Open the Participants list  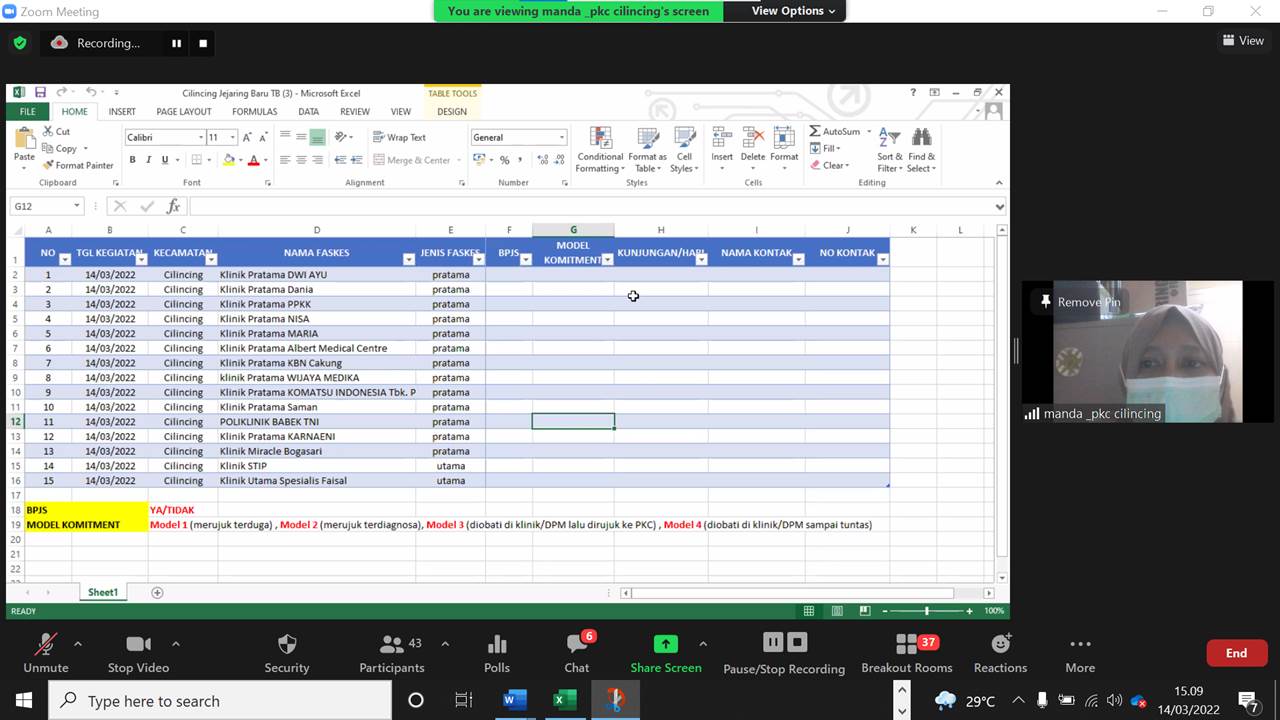pos(392,652)
